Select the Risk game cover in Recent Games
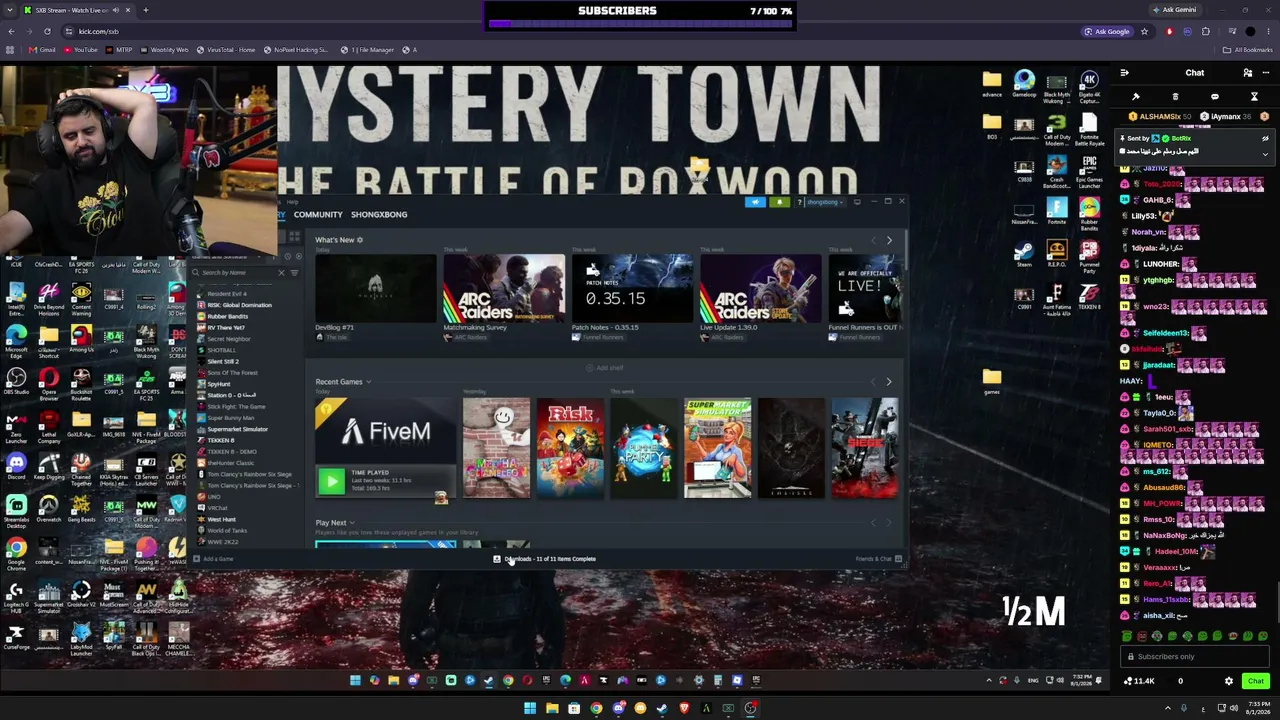 coord(570,448)
